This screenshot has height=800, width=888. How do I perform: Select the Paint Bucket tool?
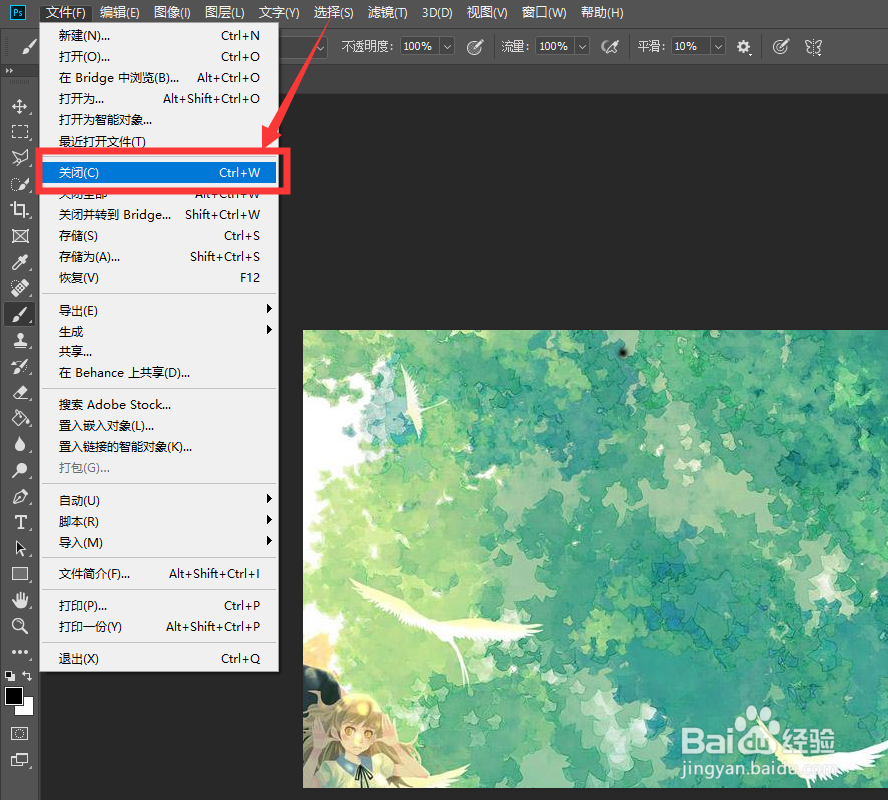pyautogui.click(x=20, y=418)
